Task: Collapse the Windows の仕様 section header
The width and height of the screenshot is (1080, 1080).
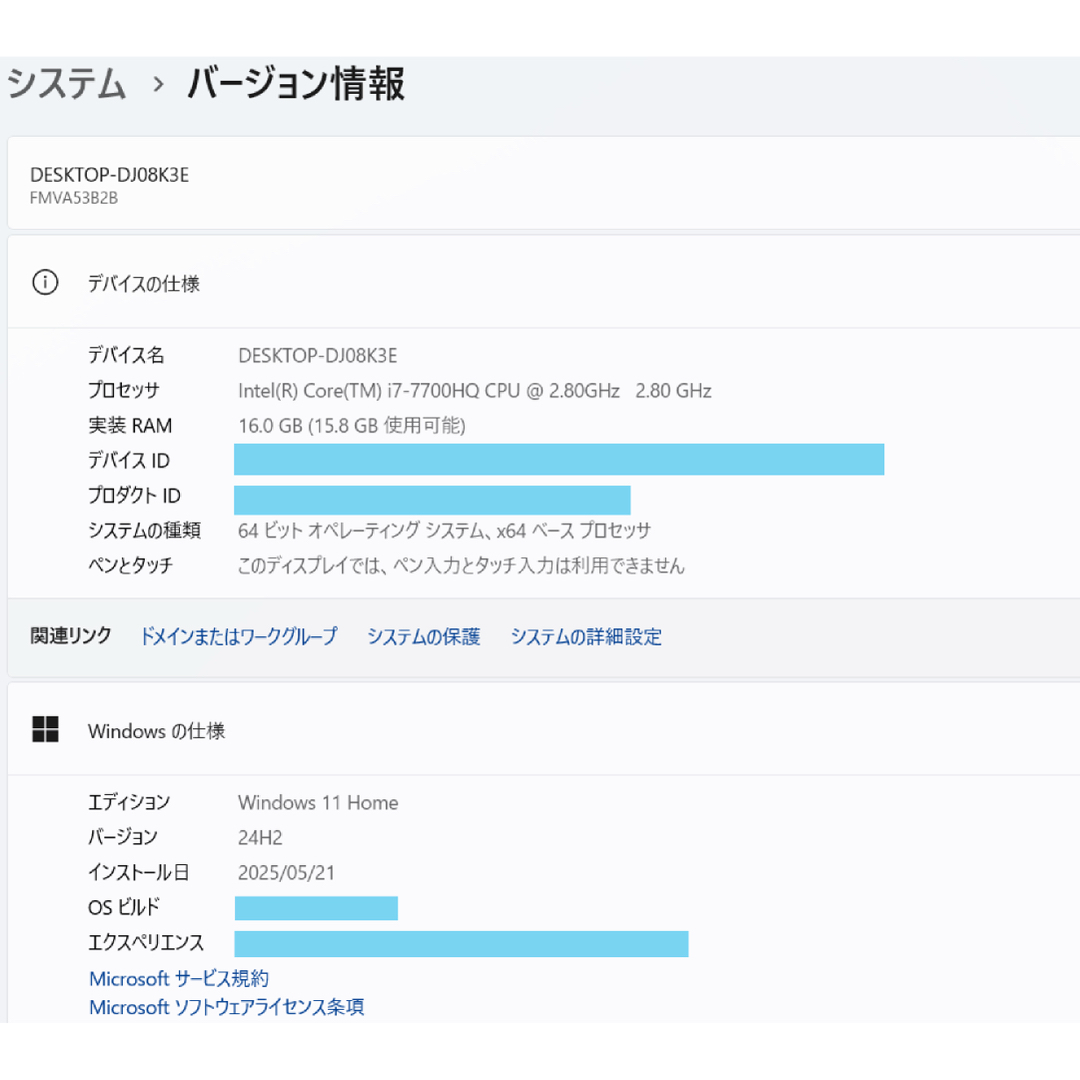Action: coord(543,729)
